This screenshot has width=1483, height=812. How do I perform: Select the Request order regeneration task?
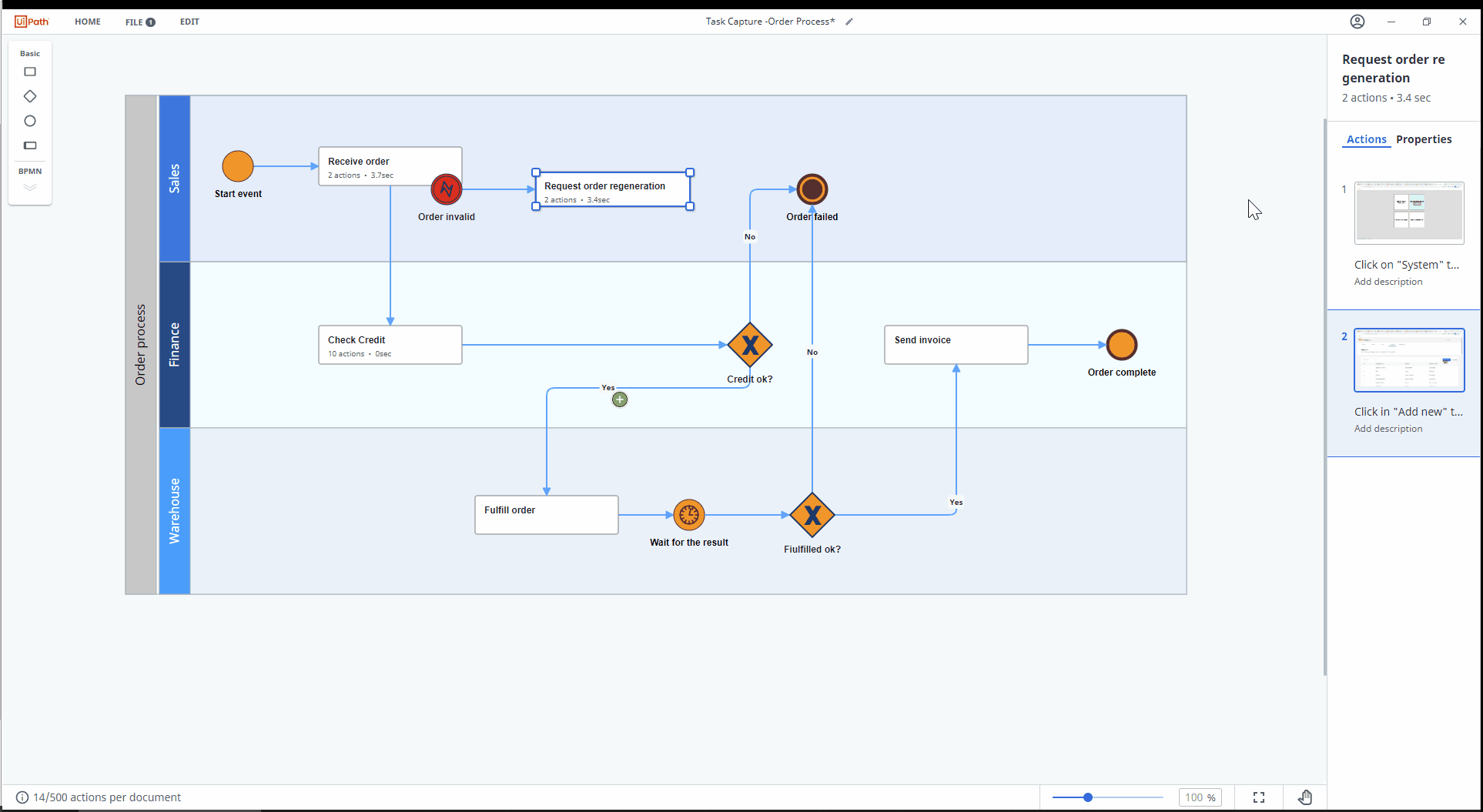point(613,189)
